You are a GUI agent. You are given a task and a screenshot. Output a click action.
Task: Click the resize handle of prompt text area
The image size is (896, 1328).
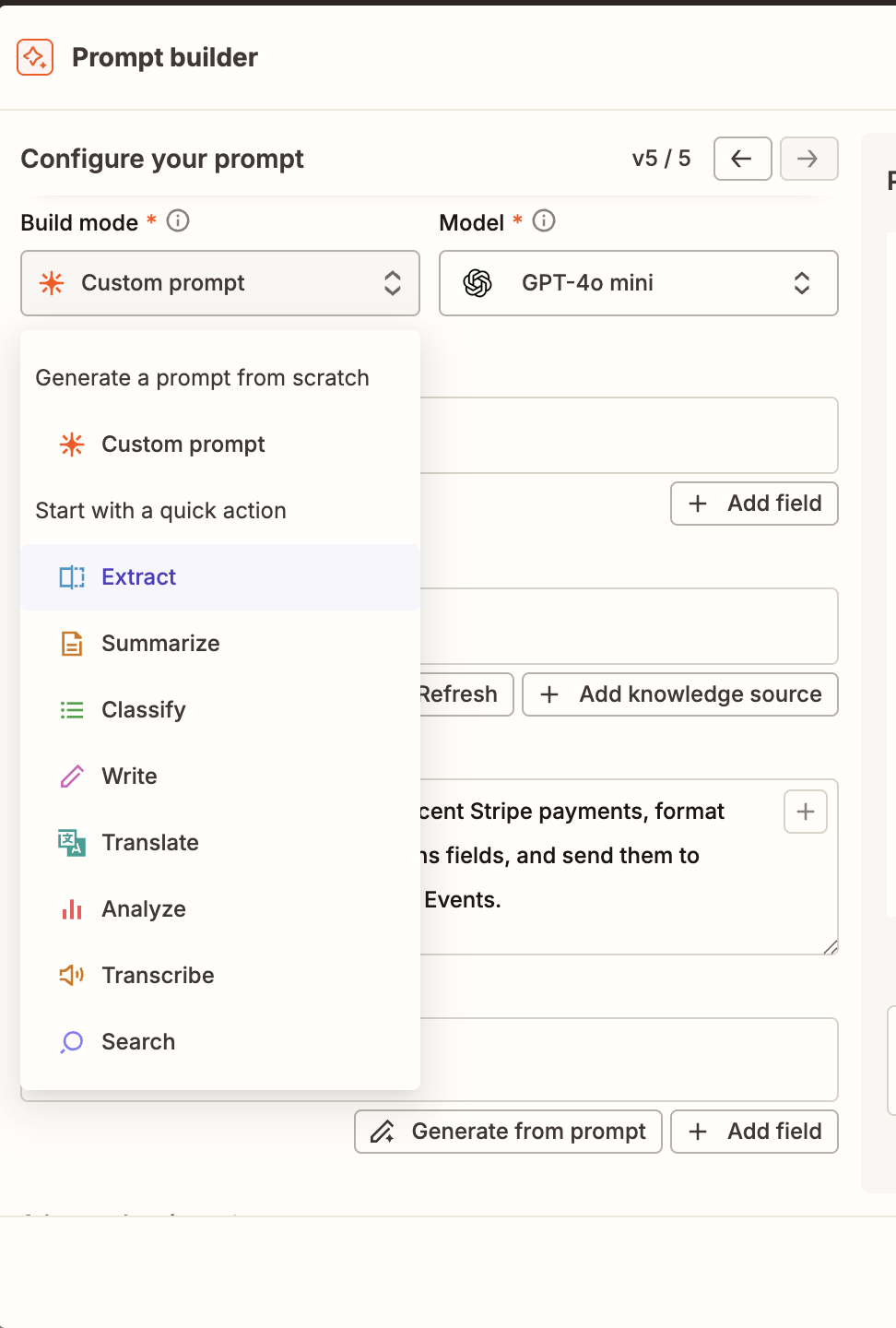831,947
